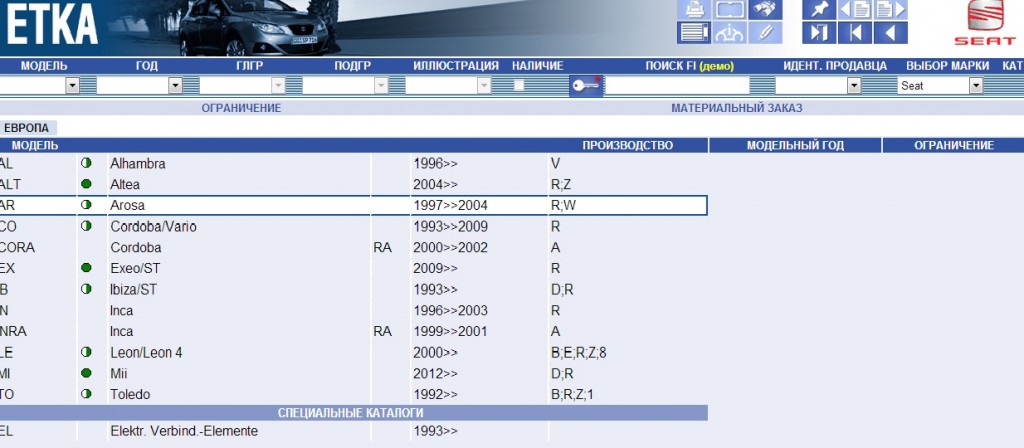Select the Leon/Leon 4 model
This screenshot has height=448, width=1024.
tap(145, 352)
